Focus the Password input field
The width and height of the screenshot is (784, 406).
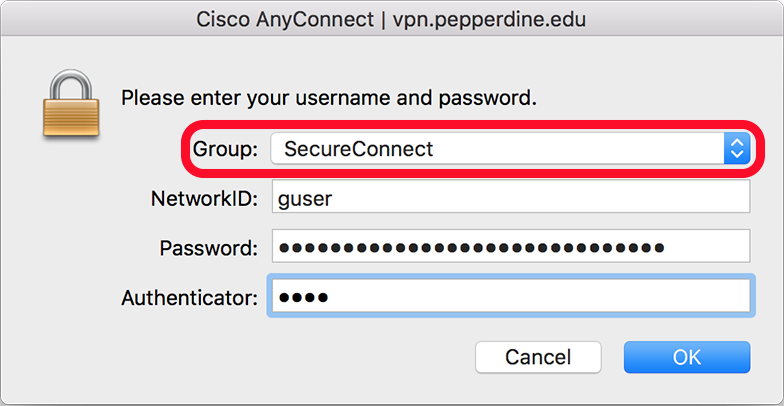(x=510, y=246)
